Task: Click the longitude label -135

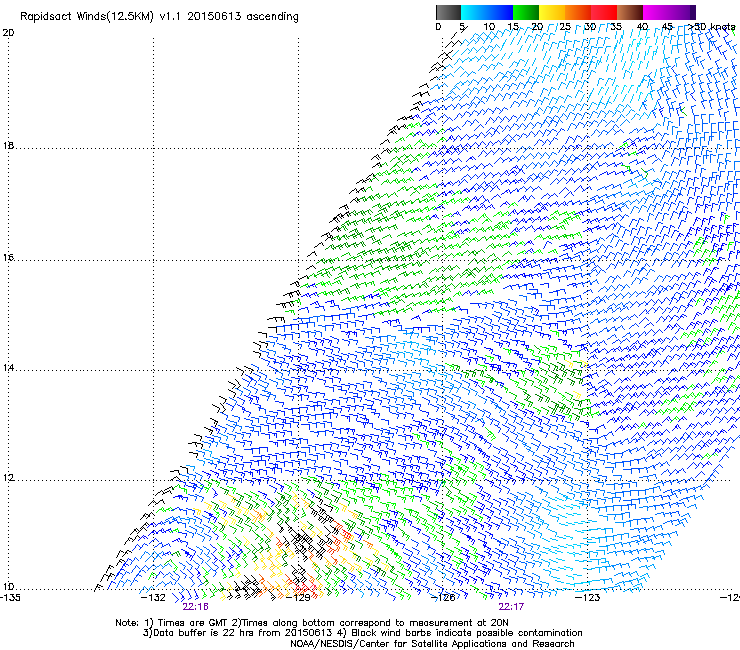Action: tap(9, 597)
